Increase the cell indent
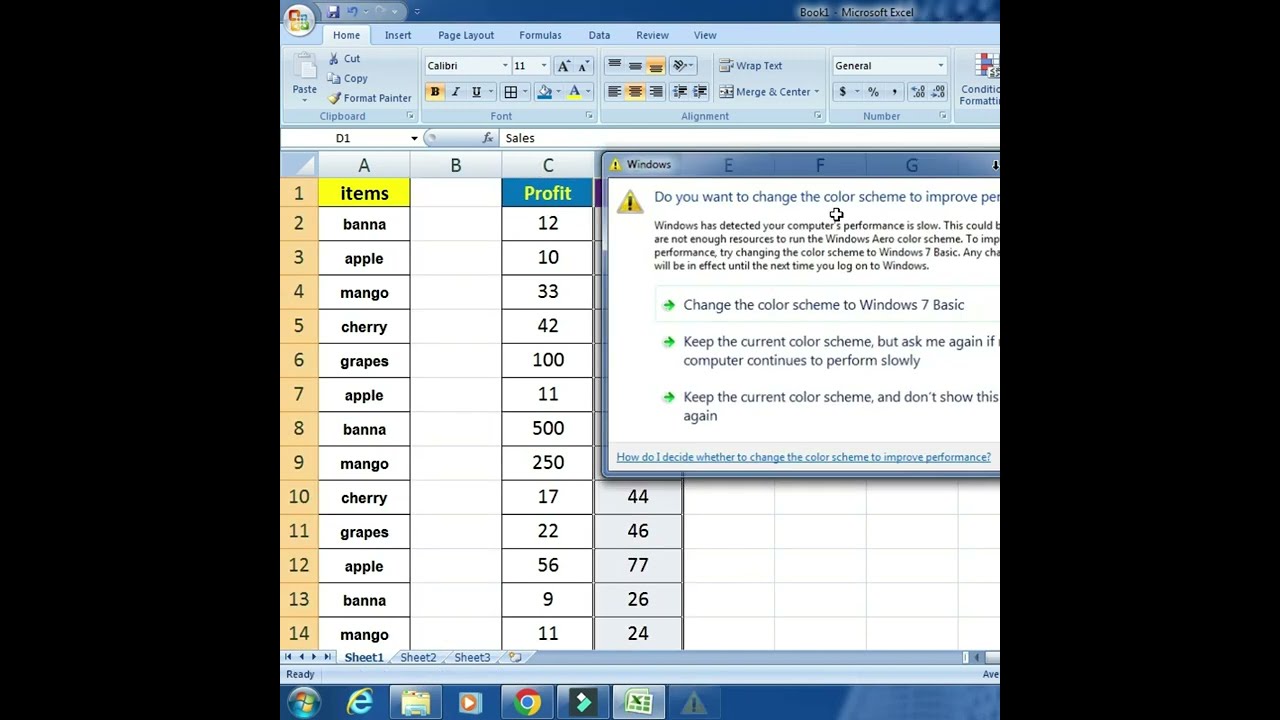Image resolution: width=1280 pixels, height=720 pixels. pos(700,92)
